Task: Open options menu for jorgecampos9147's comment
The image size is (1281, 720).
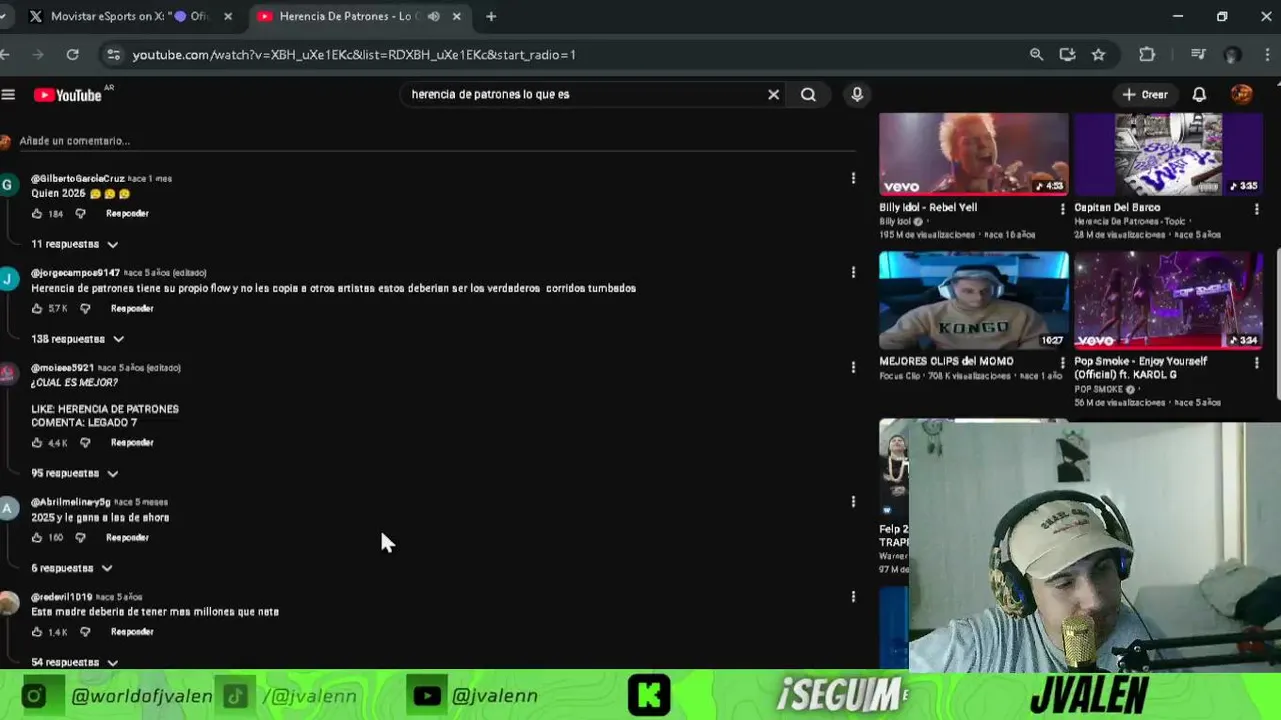Action: [853, 272]
